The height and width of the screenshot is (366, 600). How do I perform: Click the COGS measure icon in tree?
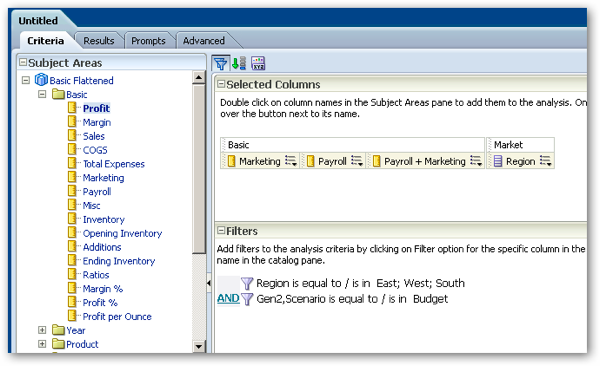(x=72, y=149)
